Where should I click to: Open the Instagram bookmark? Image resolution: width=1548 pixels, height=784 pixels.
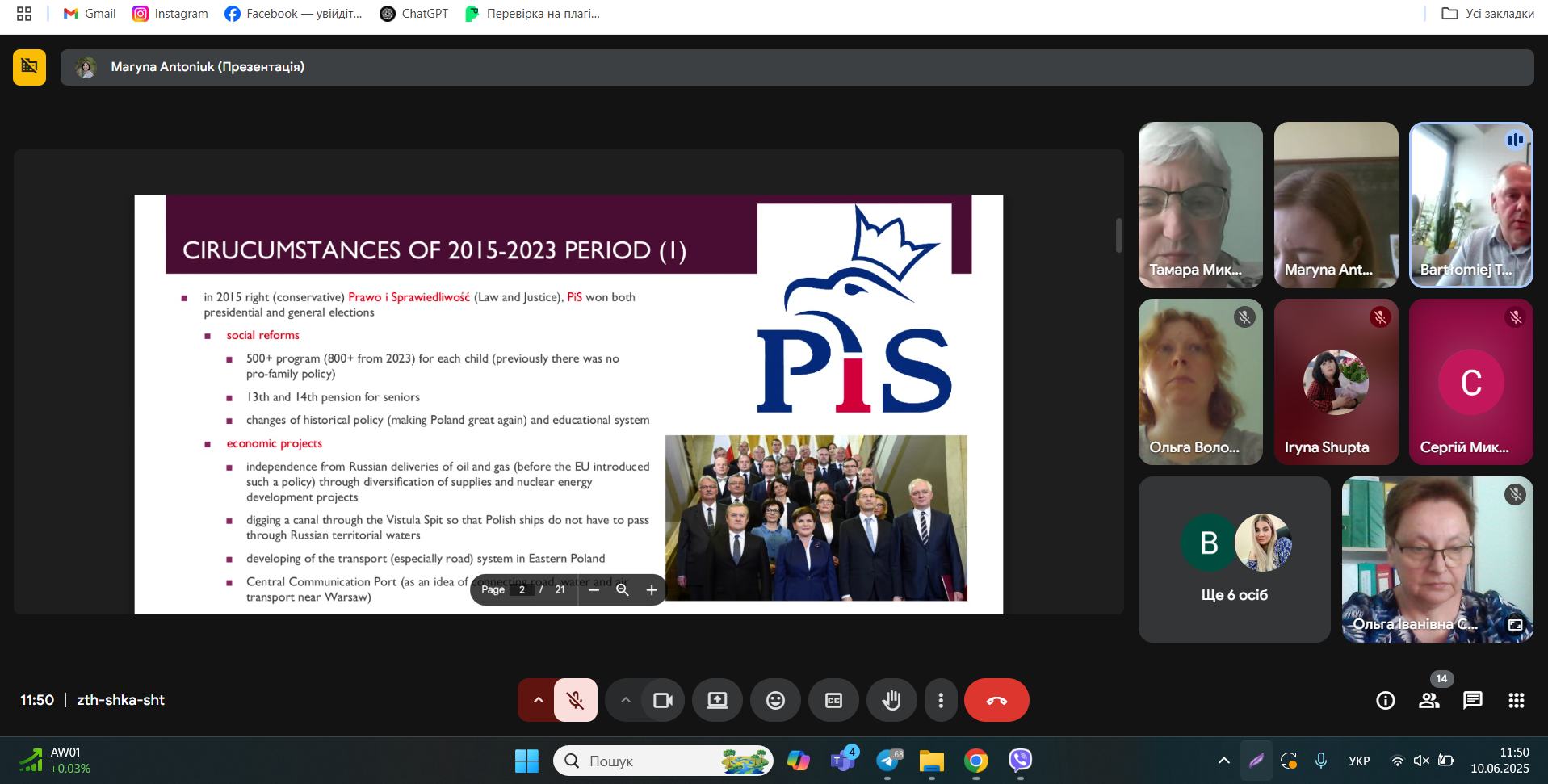pyautogui.click(x=170, y=14)
